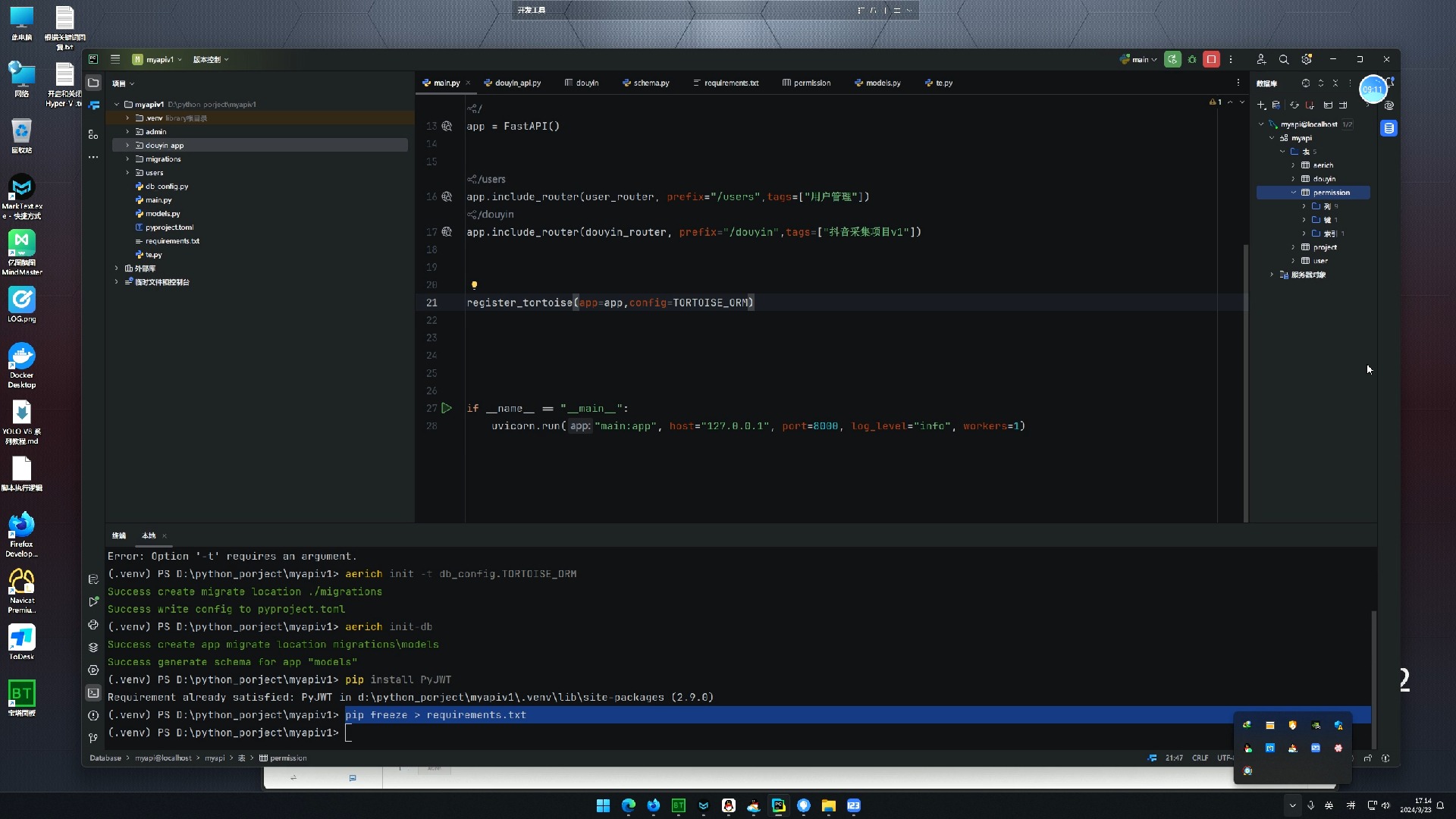
Task: Deactivate database connection red icon
Action: (1310, 105)
